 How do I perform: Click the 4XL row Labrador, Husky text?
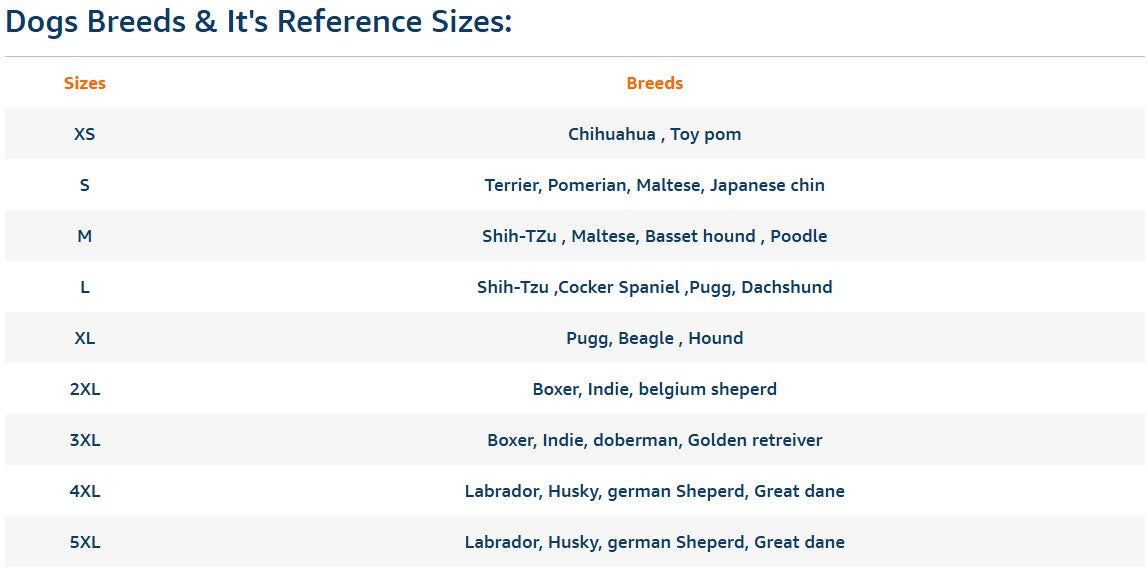click(655, 491)
